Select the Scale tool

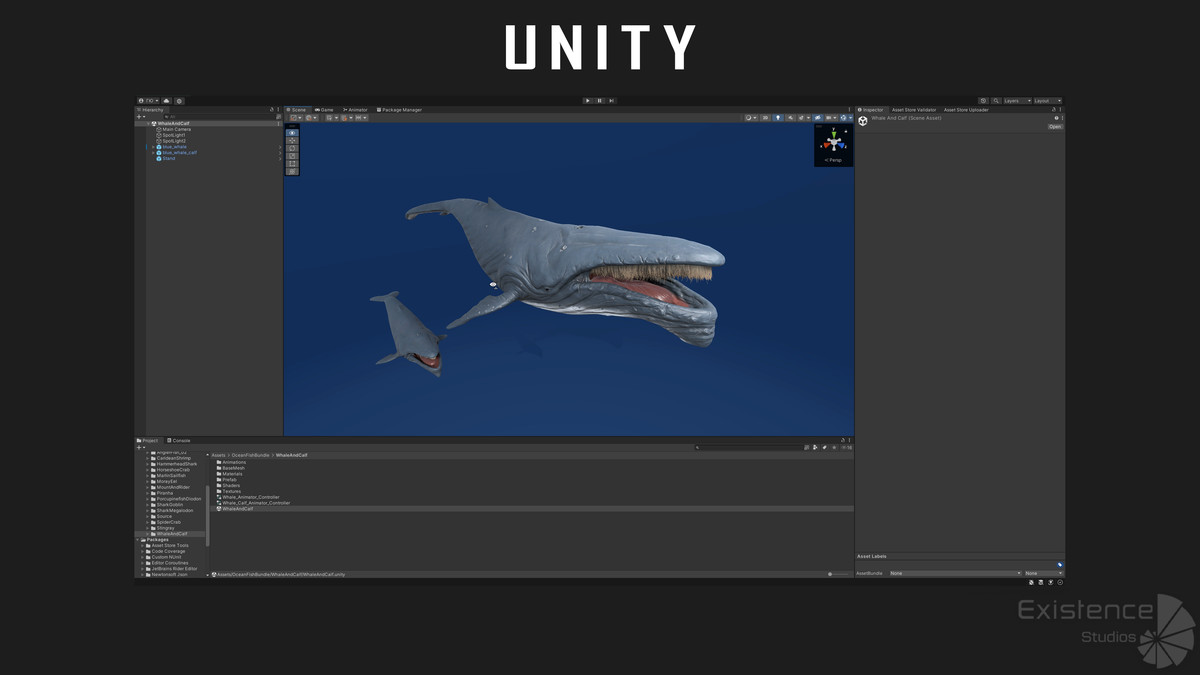pyautogui.click(x=291, y=155)
